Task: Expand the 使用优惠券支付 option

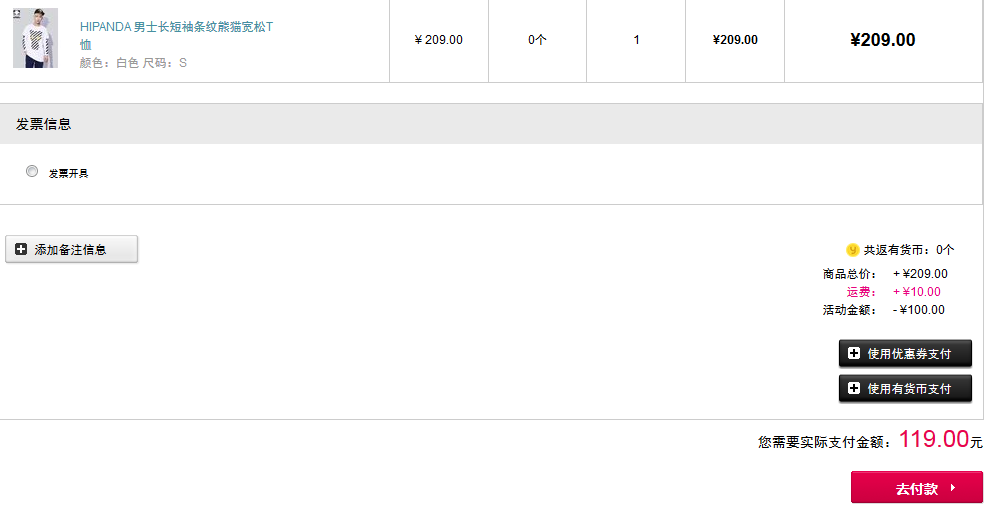Action: click(905, 354)
